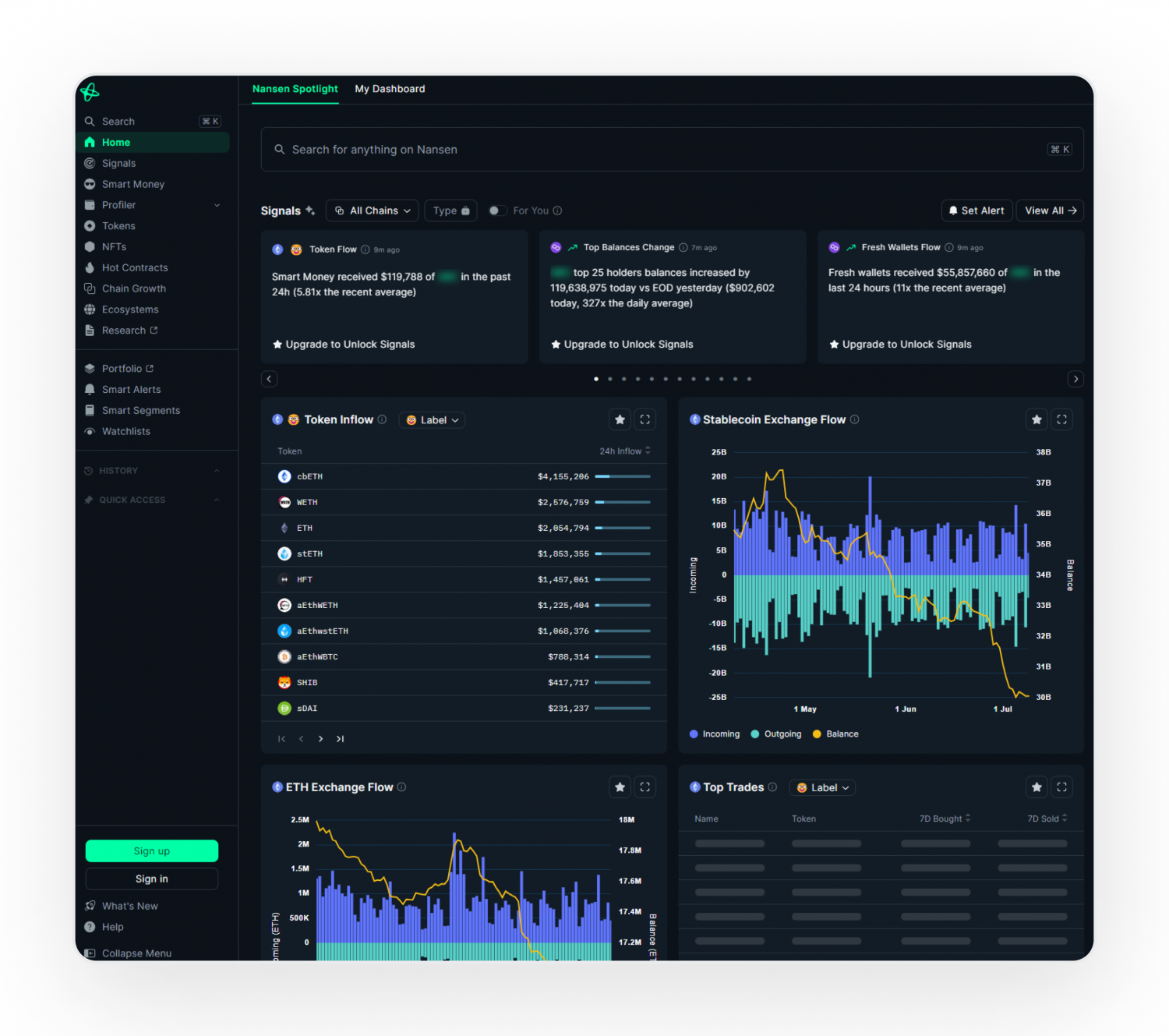Screen dimensions: 1169x1036
Task: Go to next page of Token Inflow list
Action: pos(320,738)
